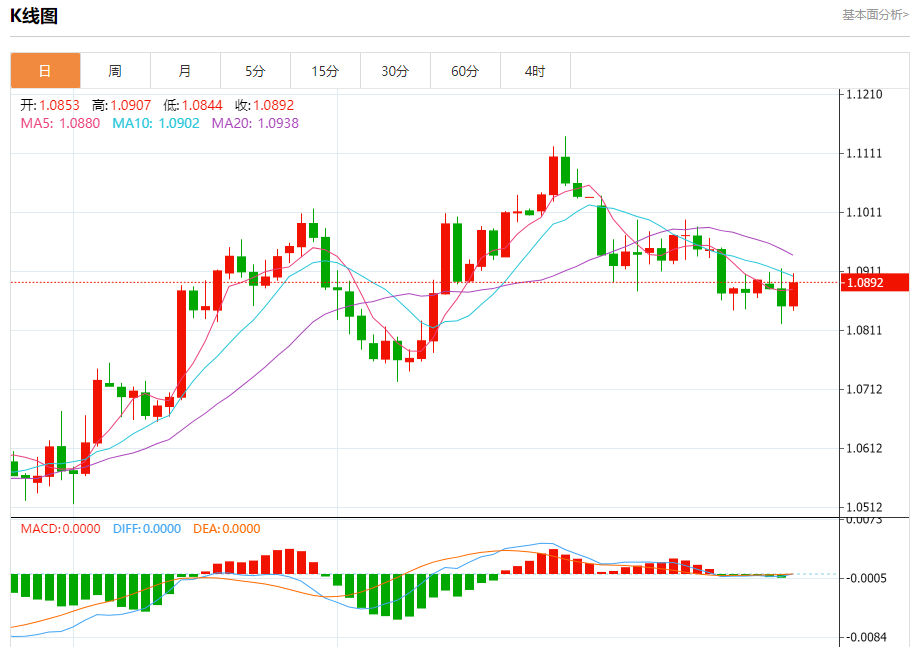Click the 开: 1.0853 opening price value

(48, 105)
